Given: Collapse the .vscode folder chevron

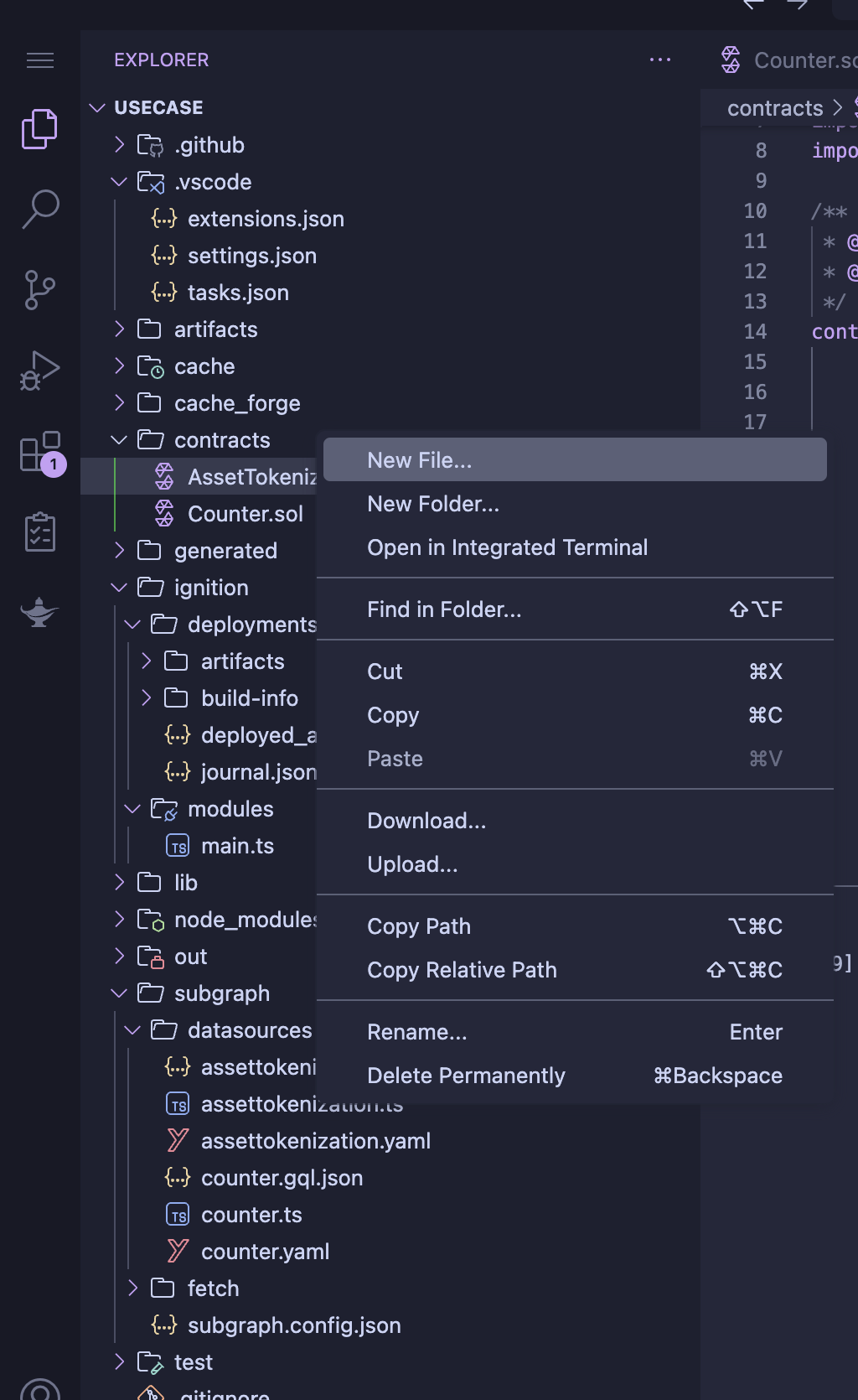Looking at the screenshot, I should click(119, 182).
